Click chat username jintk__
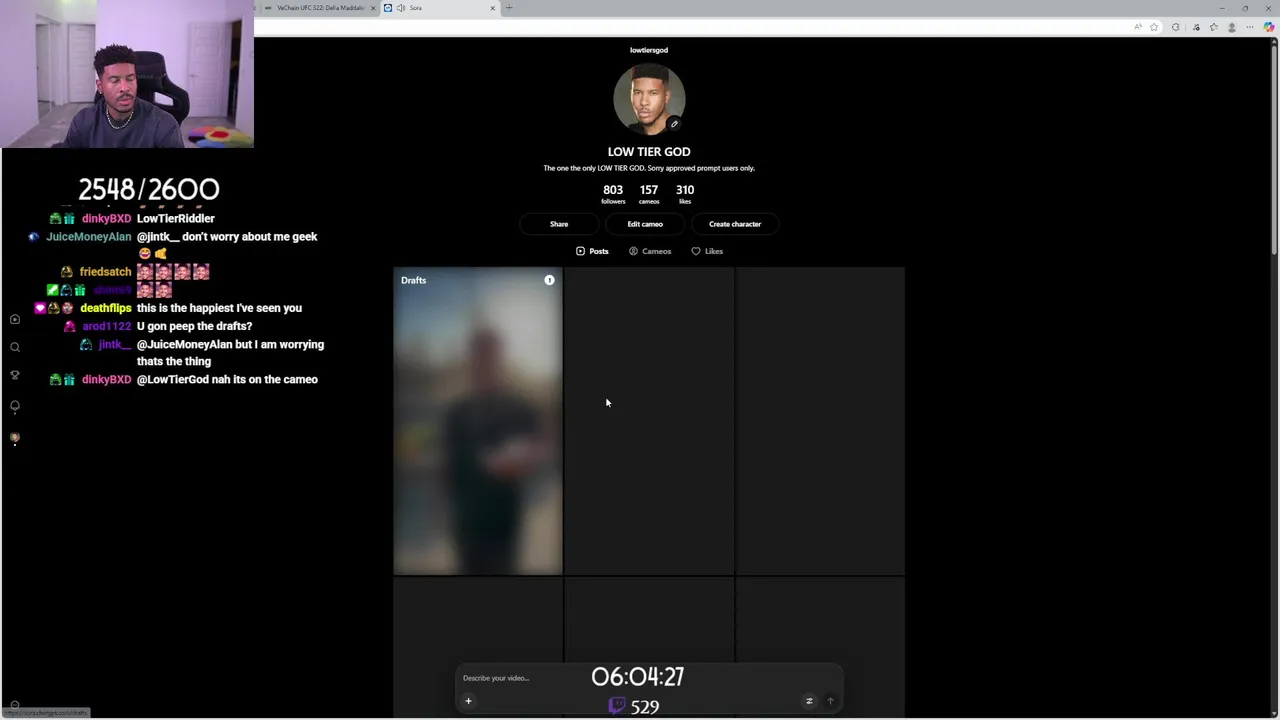 (x=115, y=344)
